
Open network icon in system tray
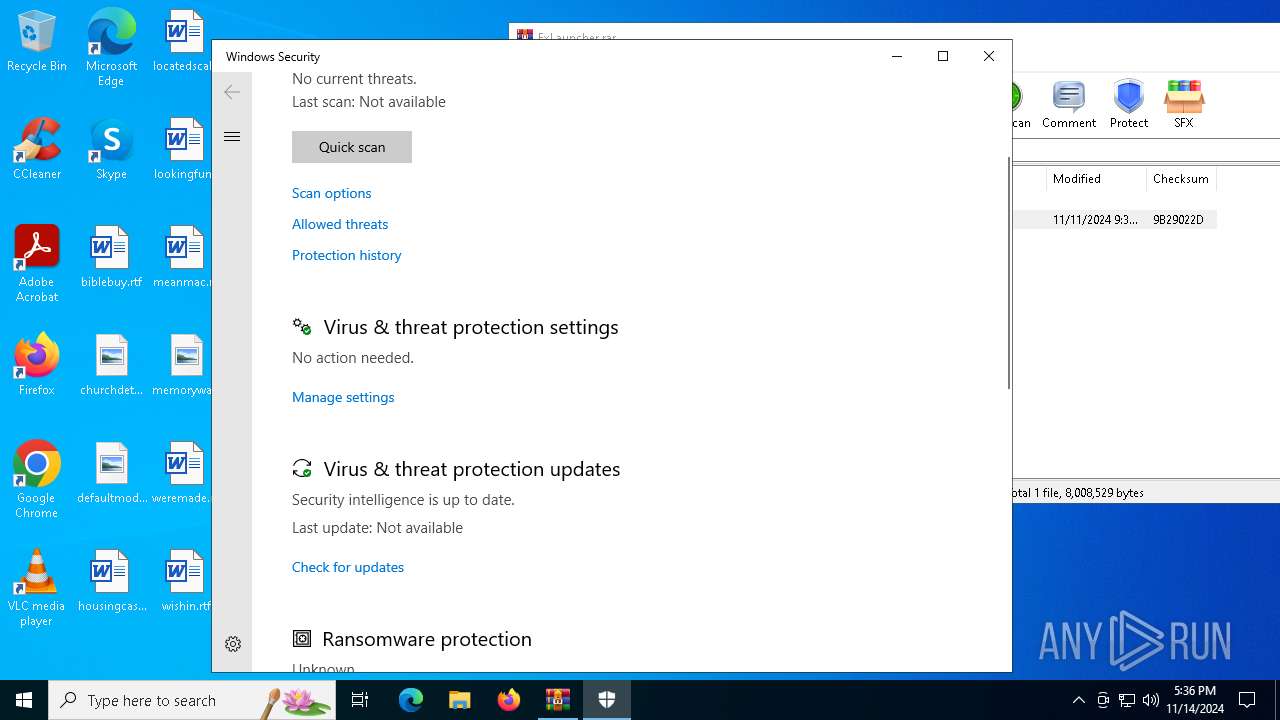[1127, 700]
